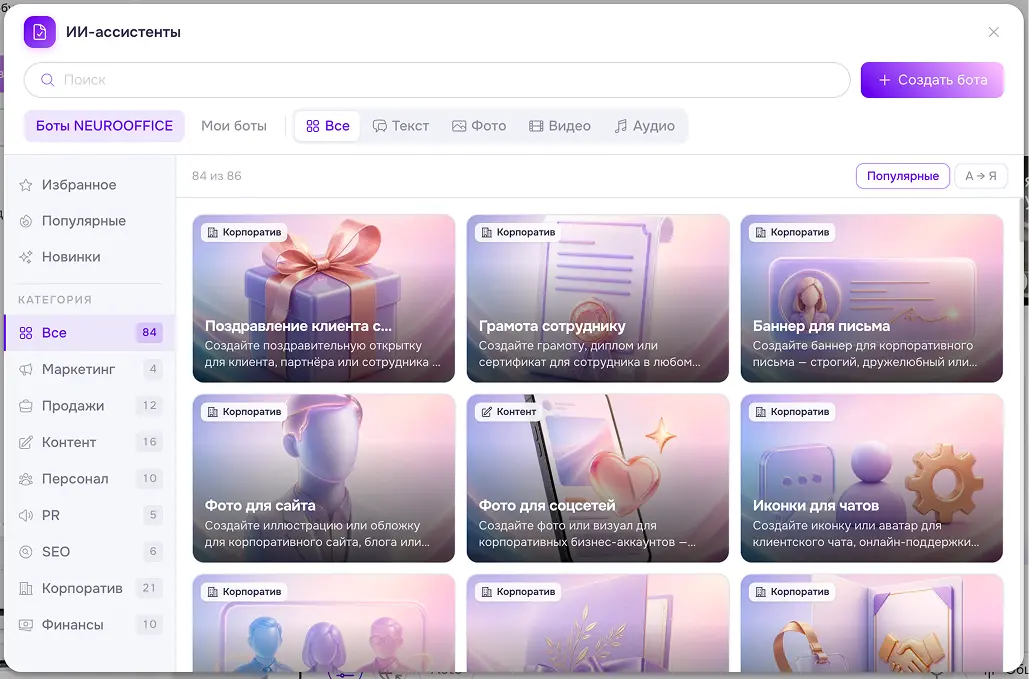Switch sorting to А → Я
This screenshot has width=1029, height=679.
[x=980, y=176]
